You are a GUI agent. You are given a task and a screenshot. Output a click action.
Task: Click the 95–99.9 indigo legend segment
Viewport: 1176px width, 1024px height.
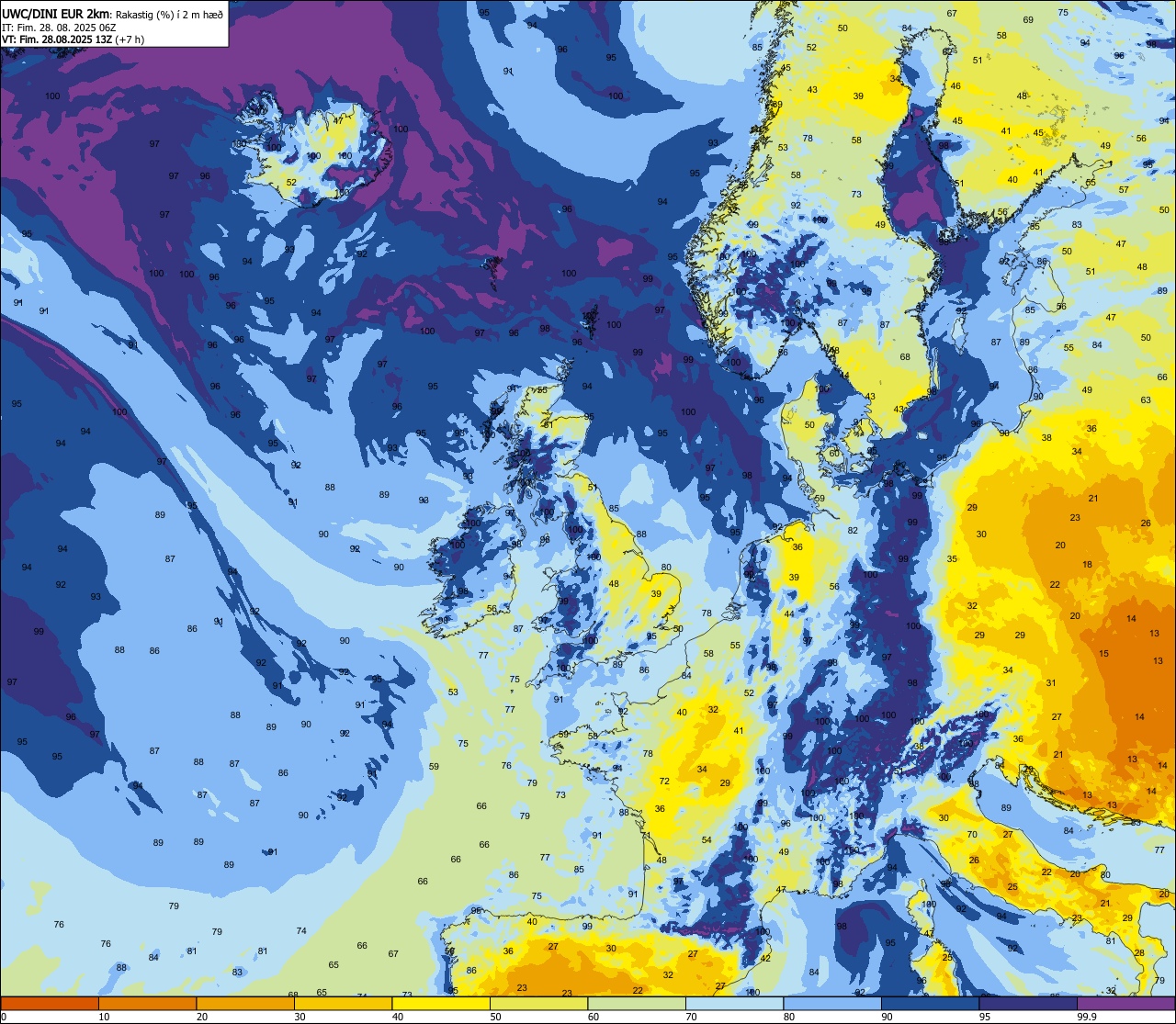coord(1028,1003)
